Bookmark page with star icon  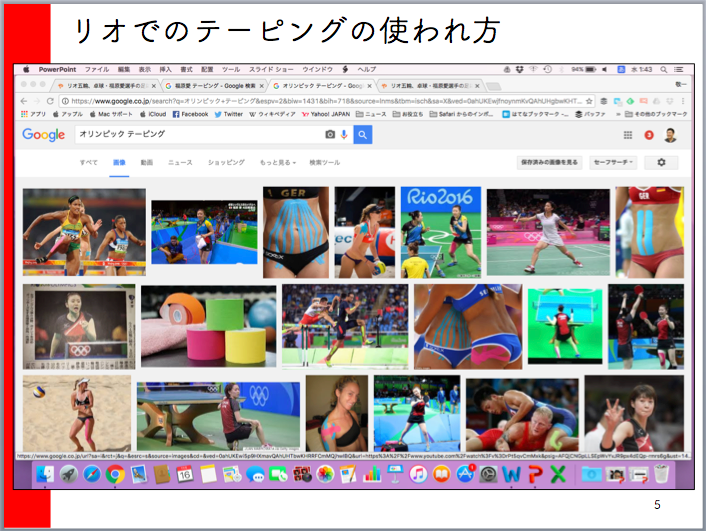[x=589, y=101]
